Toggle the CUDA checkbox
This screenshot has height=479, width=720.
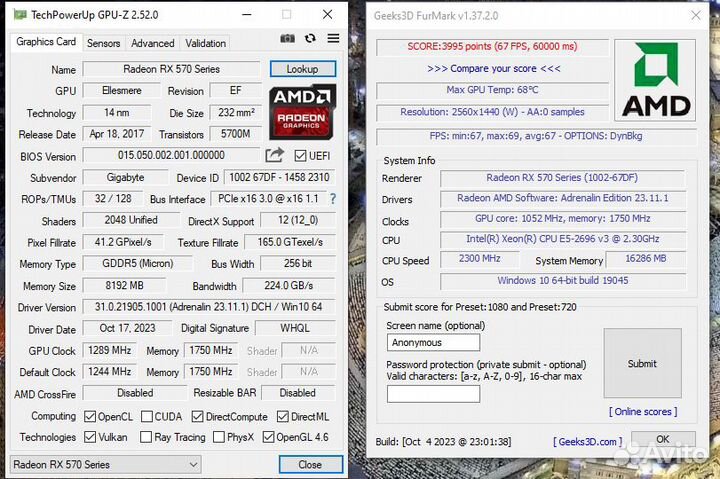point(147,417)
